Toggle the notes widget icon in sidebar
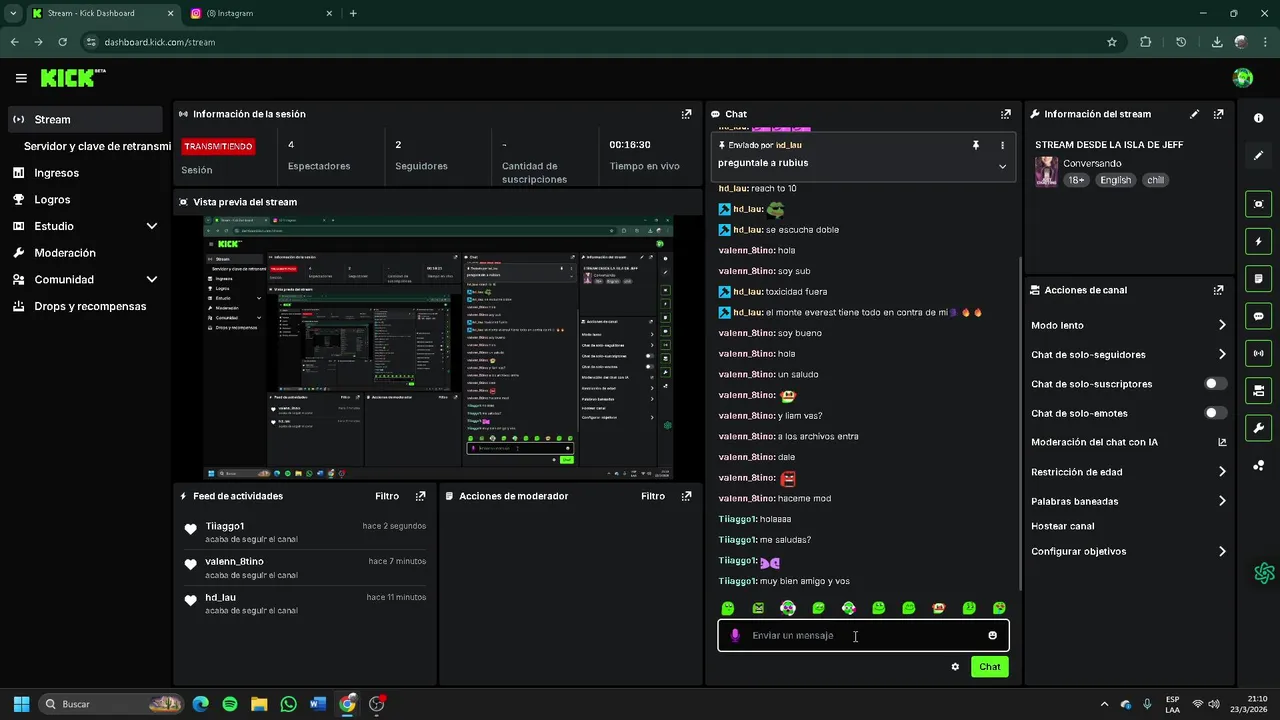Screen dimensions: 1280x720 pyautogui.click(x=1258, y=278)
